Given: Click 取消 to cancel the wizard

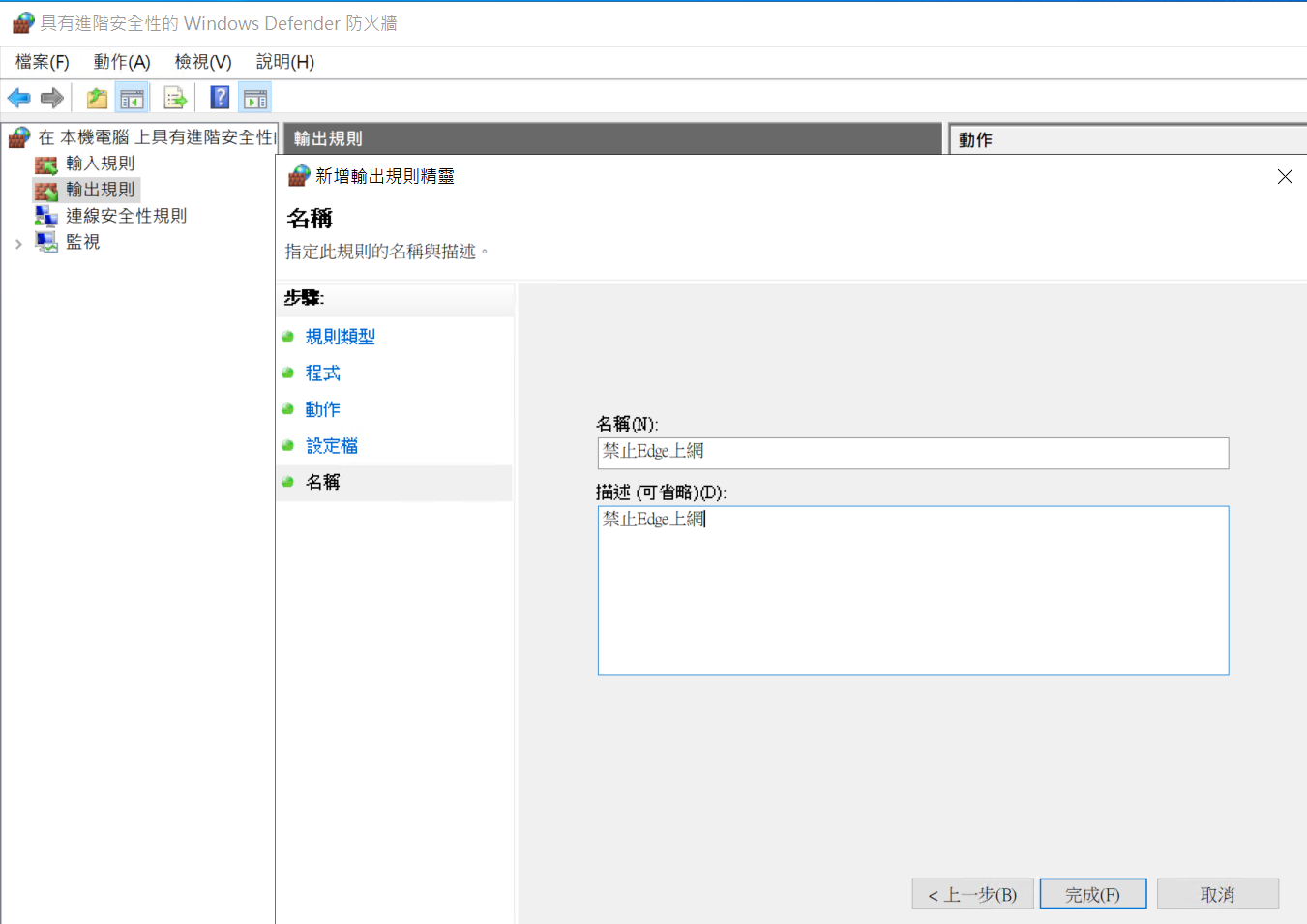Looking at the screenshot, I should (x=1218, y=894).
